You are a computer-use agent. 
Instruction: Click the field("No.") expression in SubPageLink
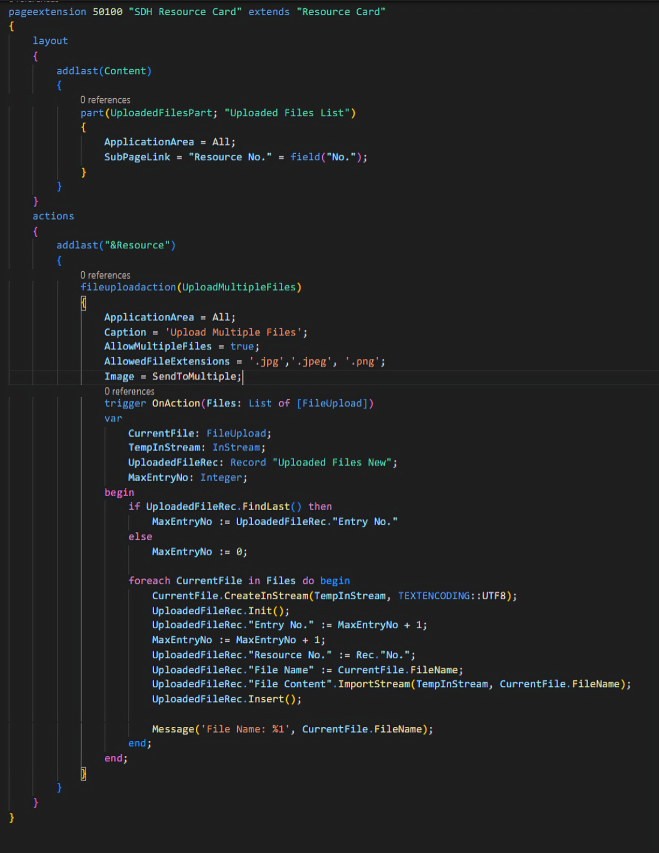(325, 157)
